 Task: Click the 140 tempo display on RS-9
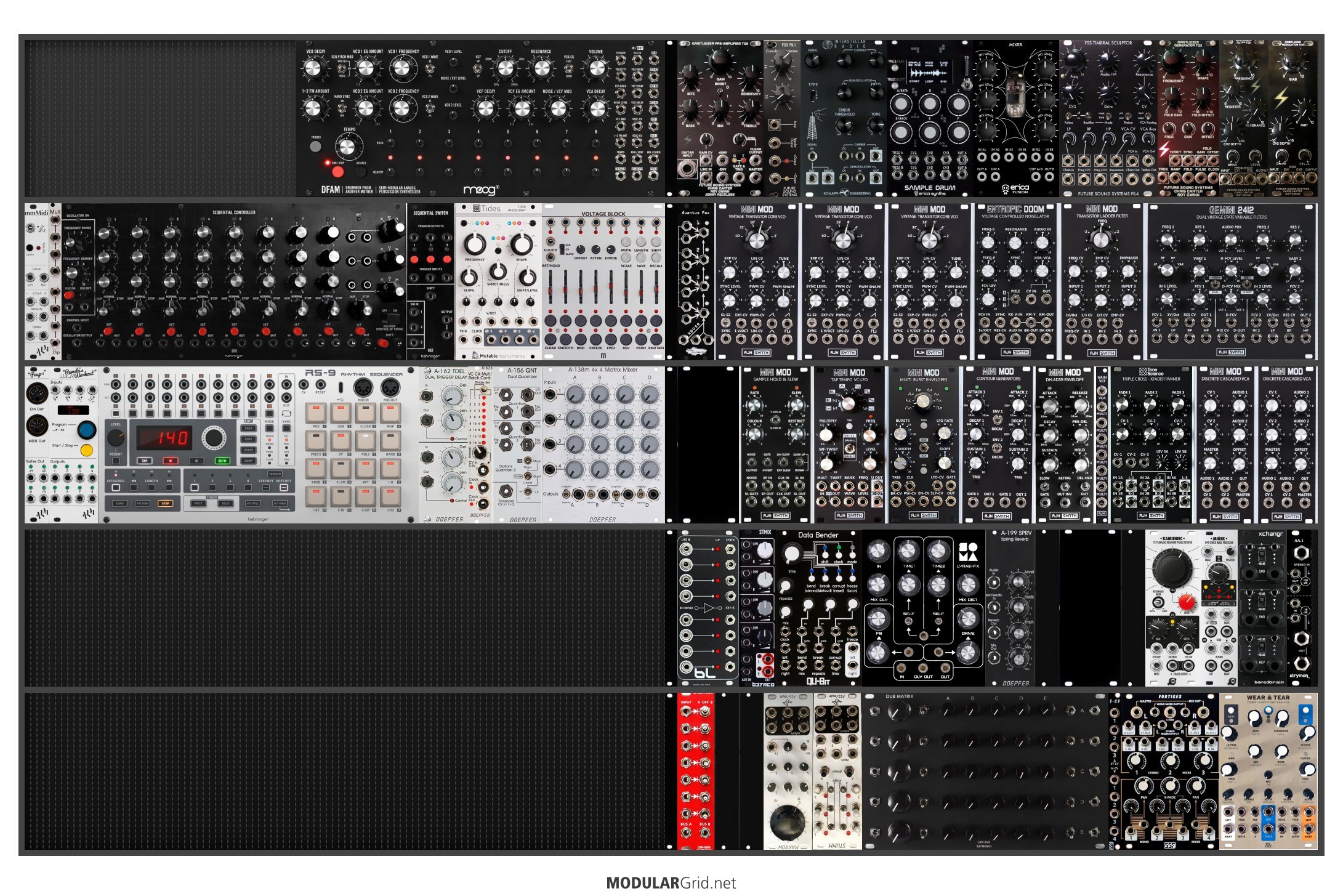164,438
